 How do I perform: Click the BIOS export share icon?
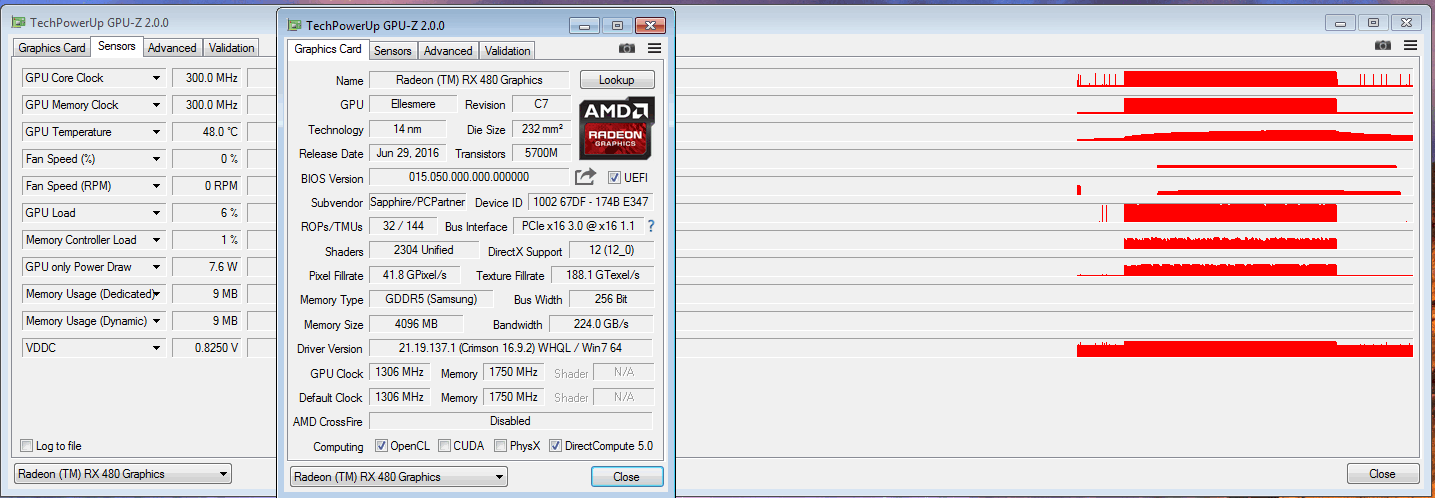coord(586,177)
